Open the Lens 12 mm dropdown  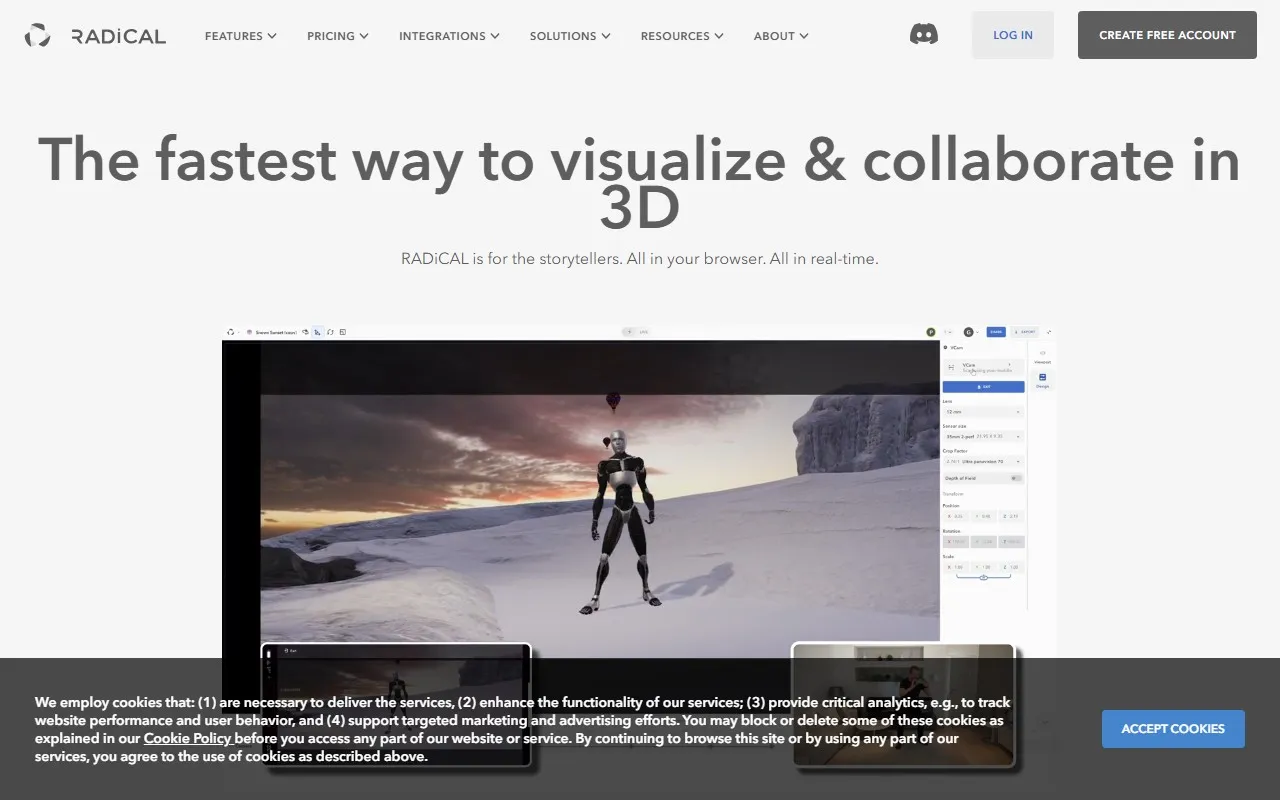coord(983,411)
